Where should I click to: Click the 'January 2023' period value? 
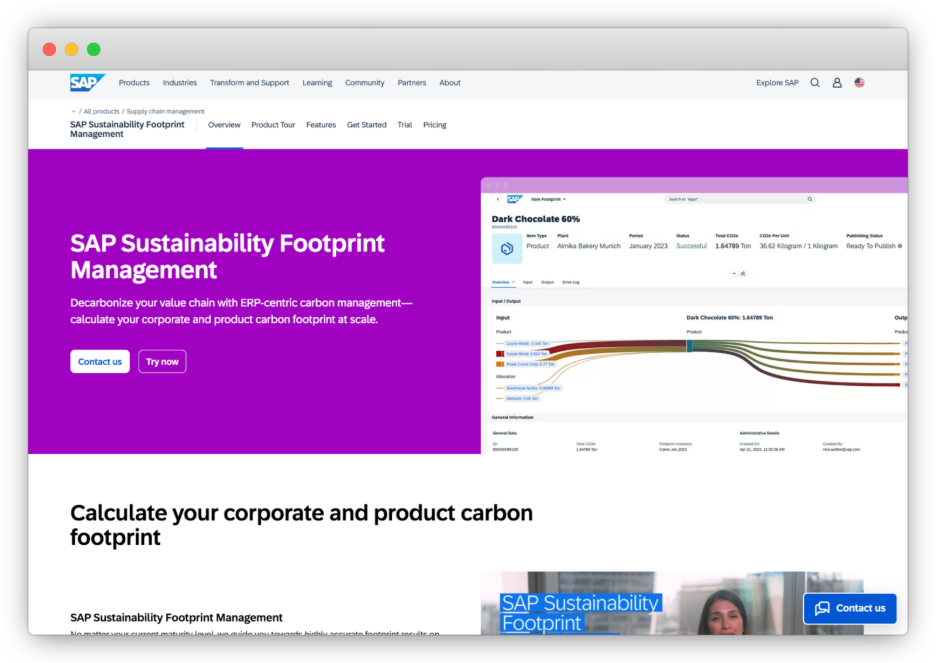coord(648,246)
